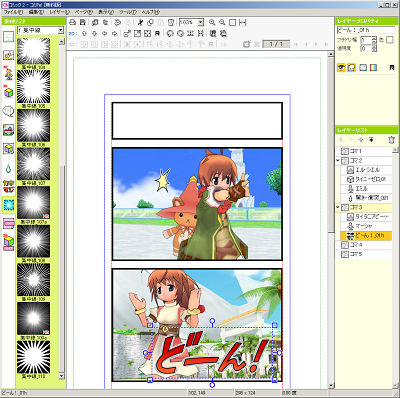Screen dimensions: 400x398
Task: Toggle the eye visibility button in layer properties
Action: coord(341,68)
